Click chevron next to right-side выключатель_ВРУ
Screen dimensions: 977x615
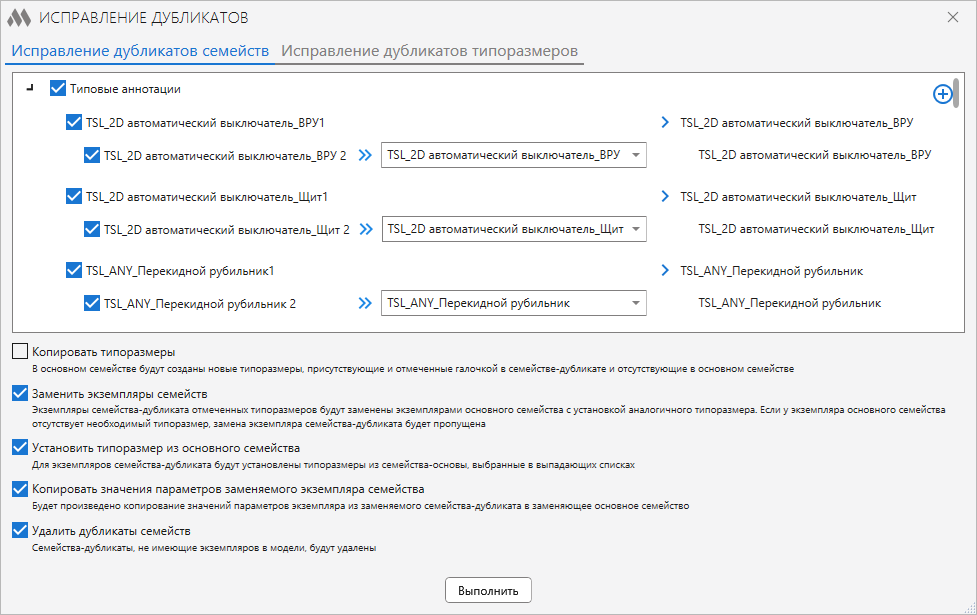click(x=665, y=122)
